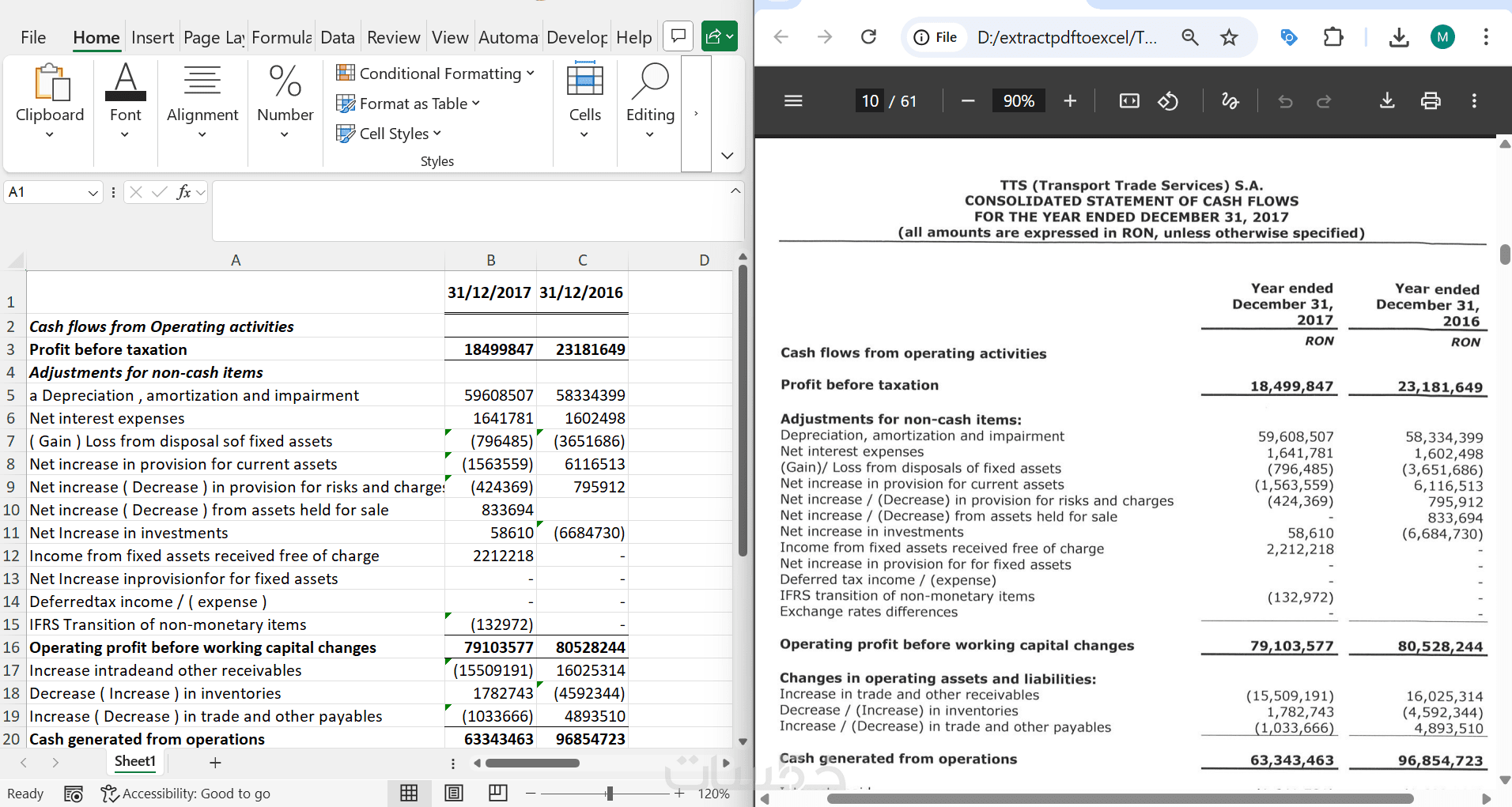Click the PDF zoom percentage field

(1019, 100)
